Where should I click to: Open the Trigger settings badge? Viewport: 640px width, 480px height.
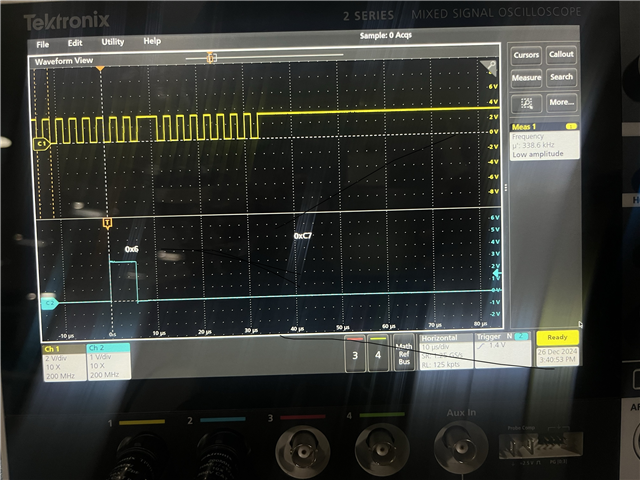(503, 350)
